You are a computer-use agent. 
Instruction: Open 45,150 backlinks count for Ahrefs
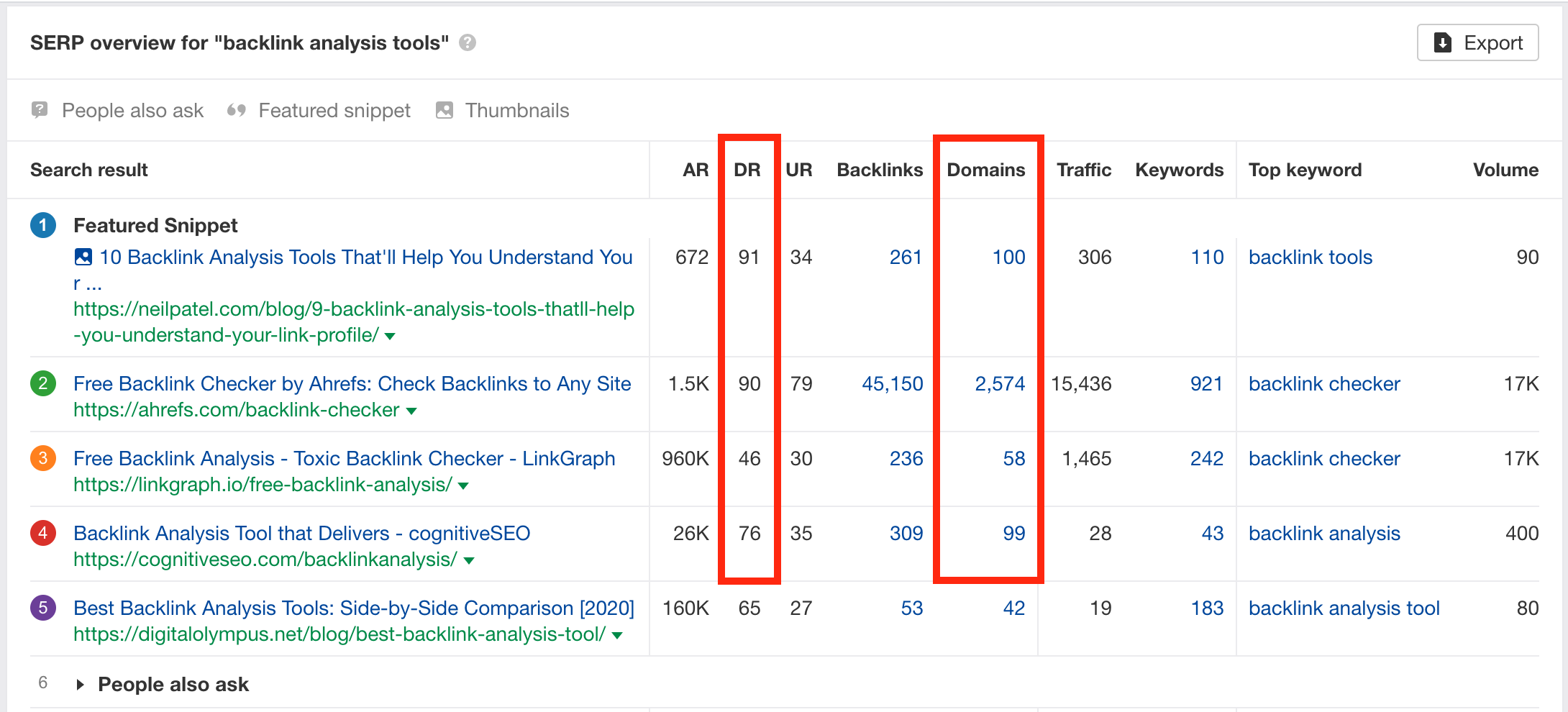point(892,383)
